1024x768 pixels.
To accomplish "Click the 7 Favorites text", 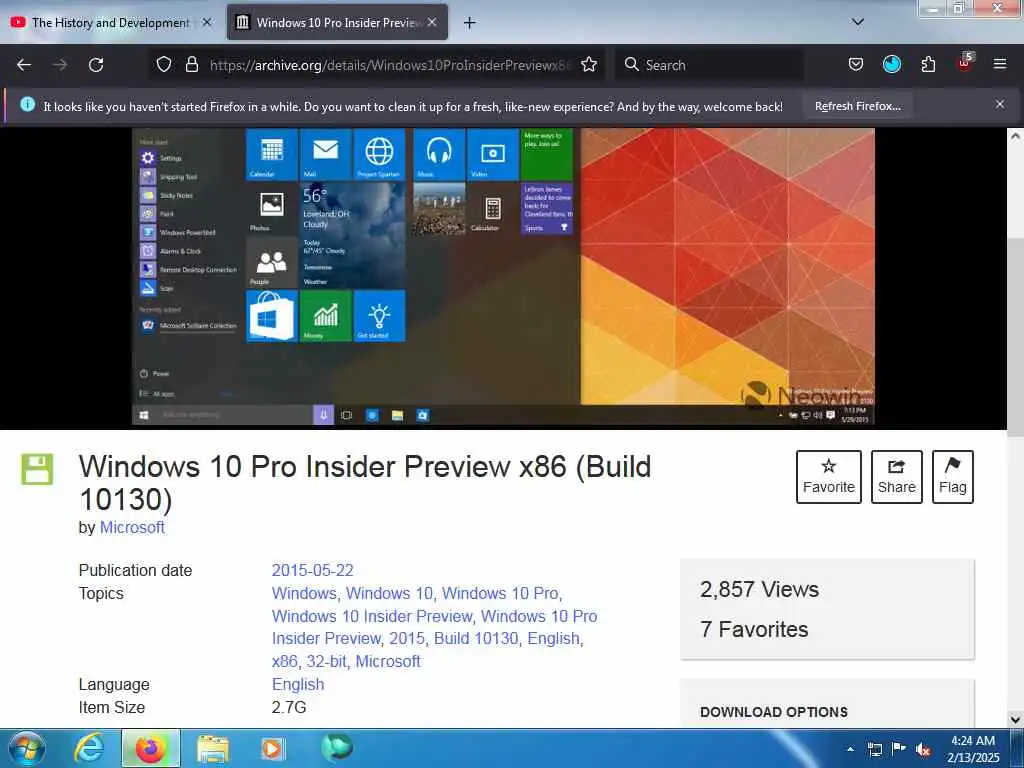I will click(754, 629).
